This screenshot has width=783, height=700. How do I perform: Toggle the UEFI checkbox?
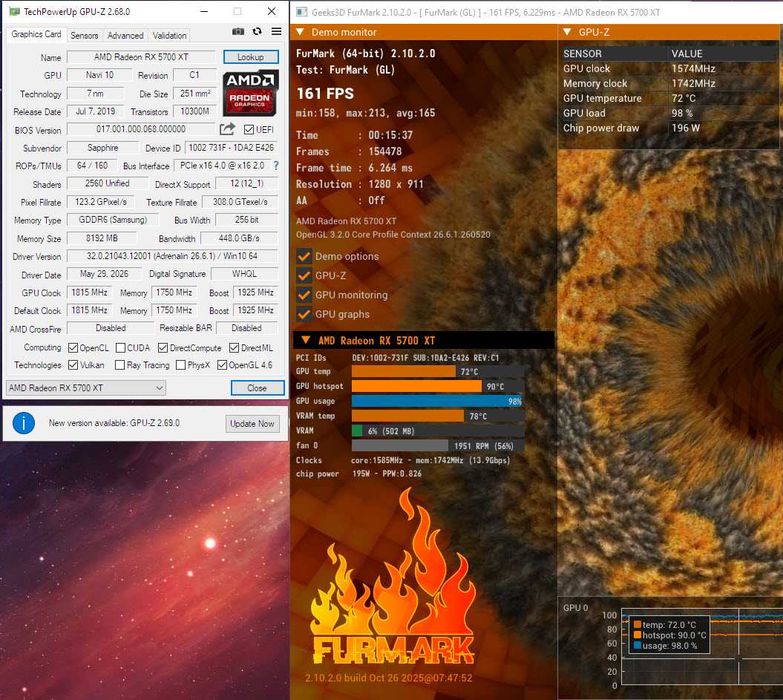tap(249, 130)
